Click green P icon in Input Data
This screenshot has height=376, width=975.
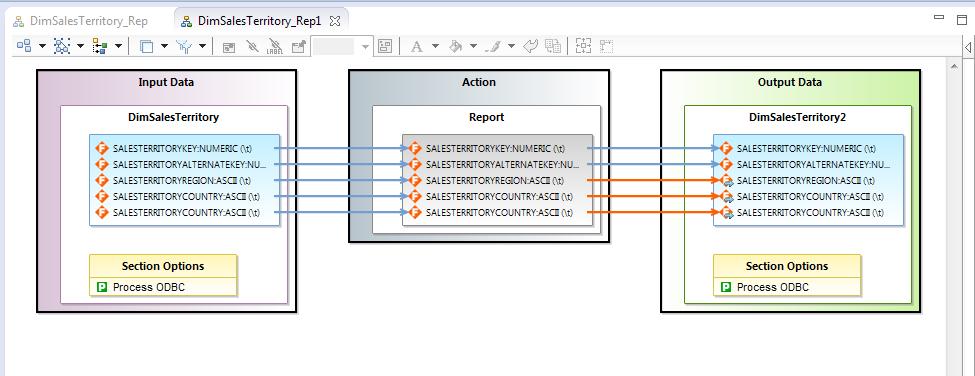[102, 287]
